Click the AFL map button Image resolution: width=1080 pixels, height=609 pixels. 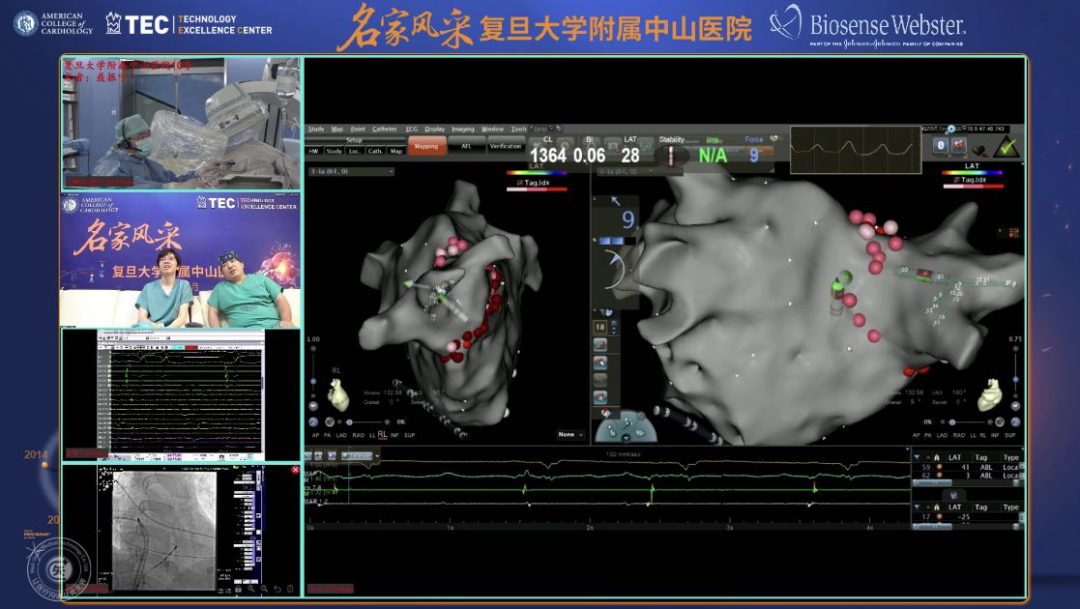click(466, 147)
